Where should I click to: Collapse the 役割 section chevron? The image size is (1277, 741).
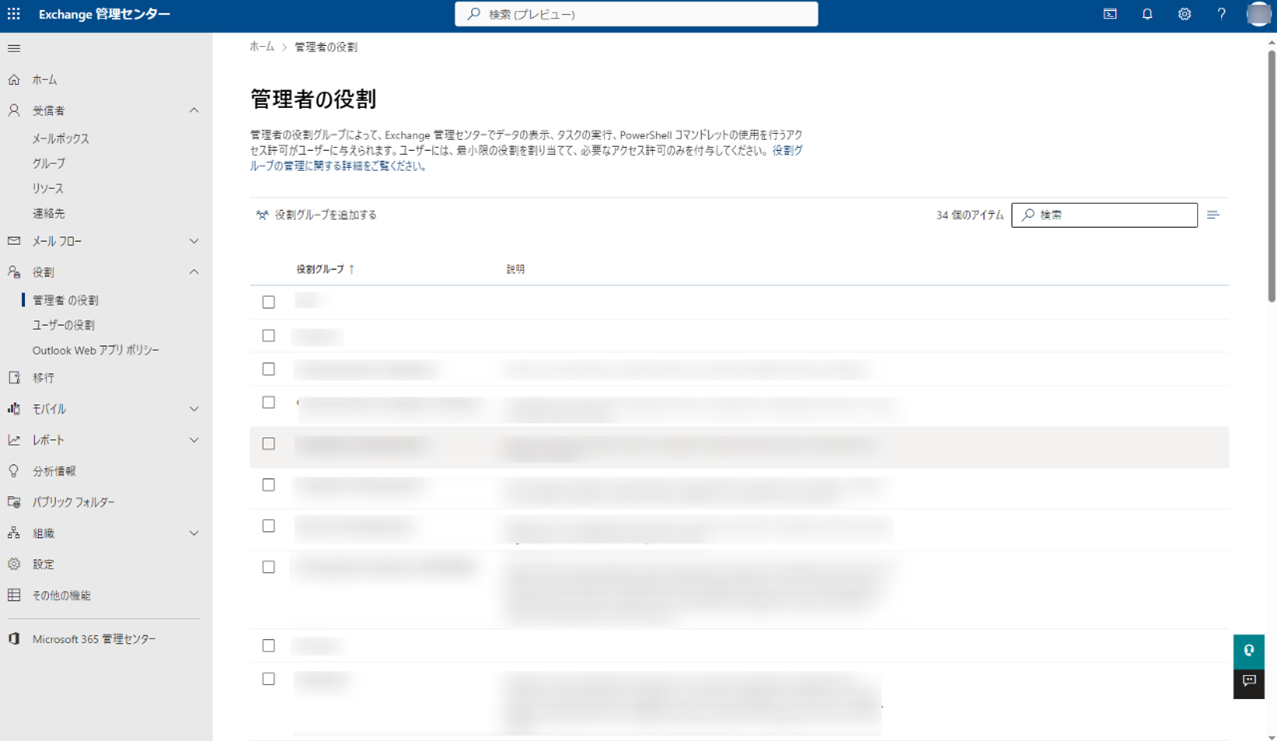tap(194, 272)
